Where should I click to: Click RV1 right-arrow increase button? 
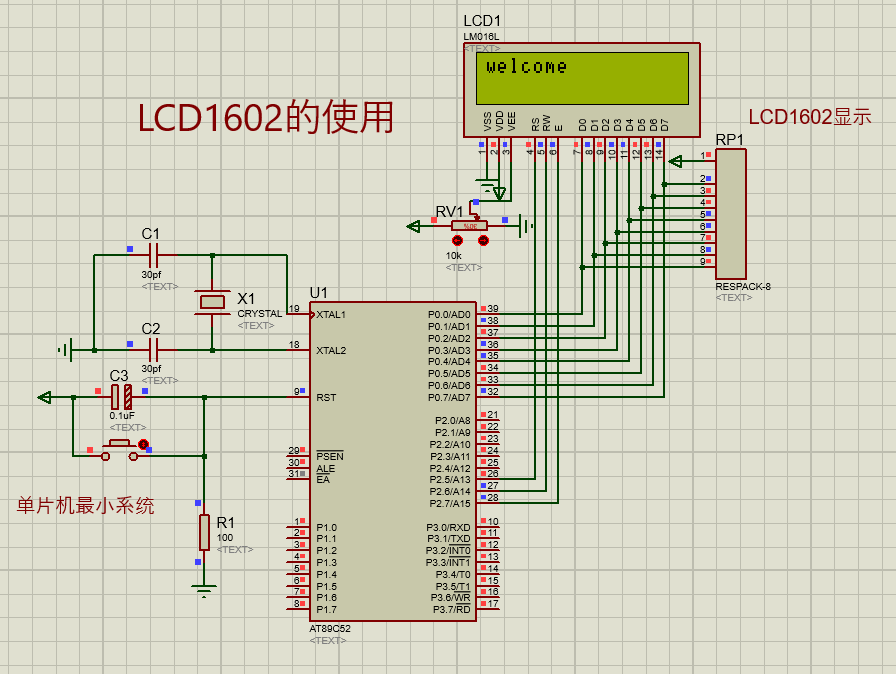coord(483,240)
